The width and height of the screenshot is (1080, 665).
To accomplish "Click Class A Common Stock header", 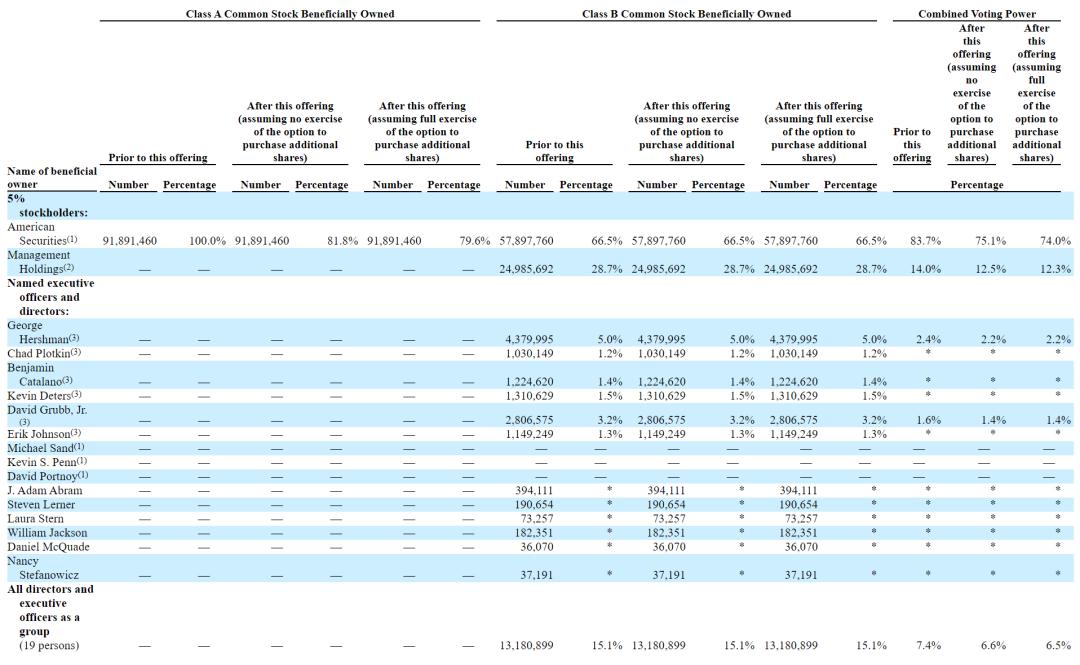I will click(x=290, y=14).
